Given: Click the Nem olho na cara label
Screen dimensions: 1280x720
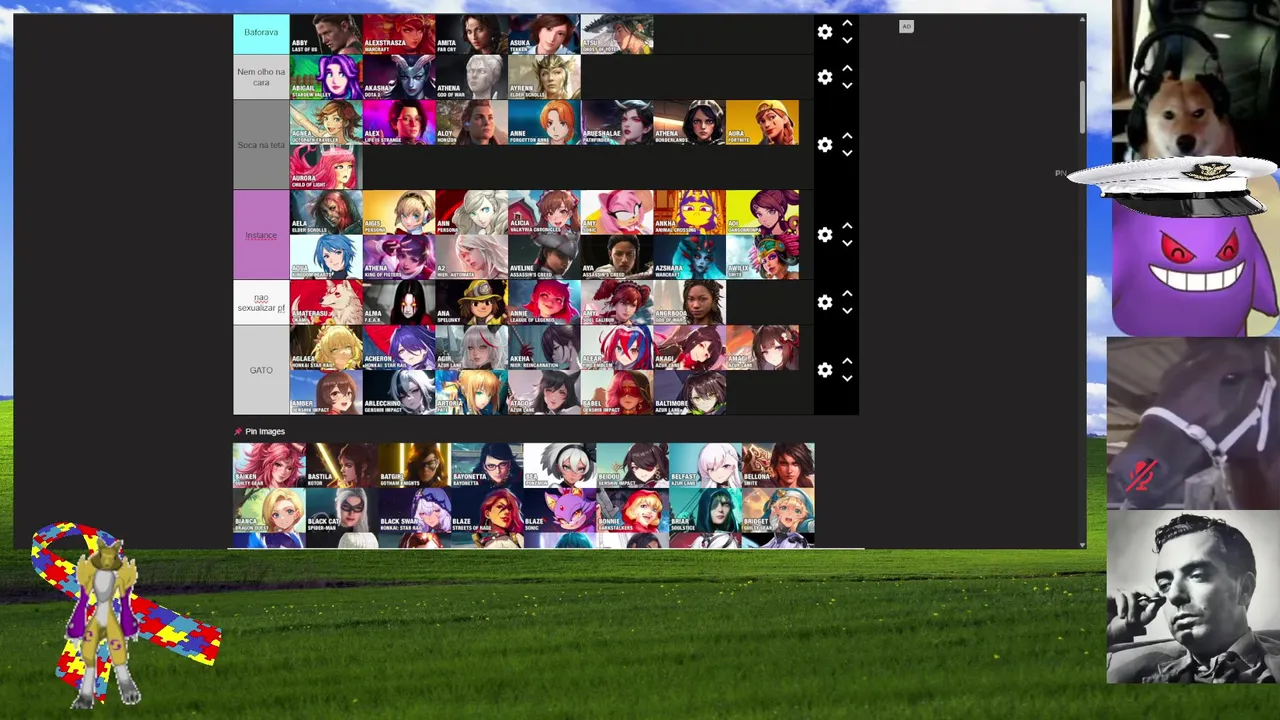Looking at the screenshot, I should [261, 77].
